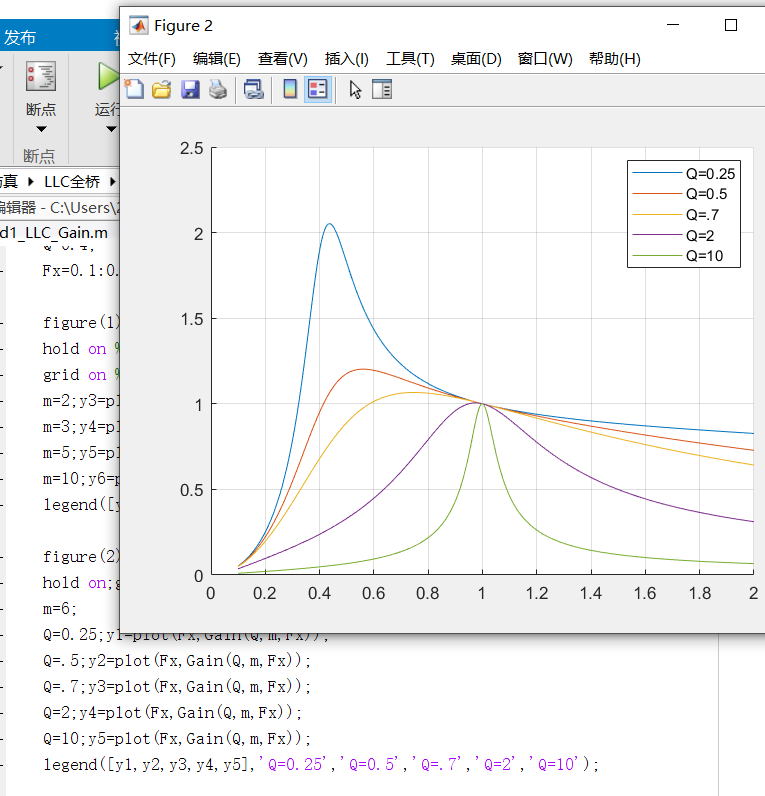Screen dimensions: 765x796
Task: Expand the arrow after LLC全桥 in path
Action: (x=113, y=181)
